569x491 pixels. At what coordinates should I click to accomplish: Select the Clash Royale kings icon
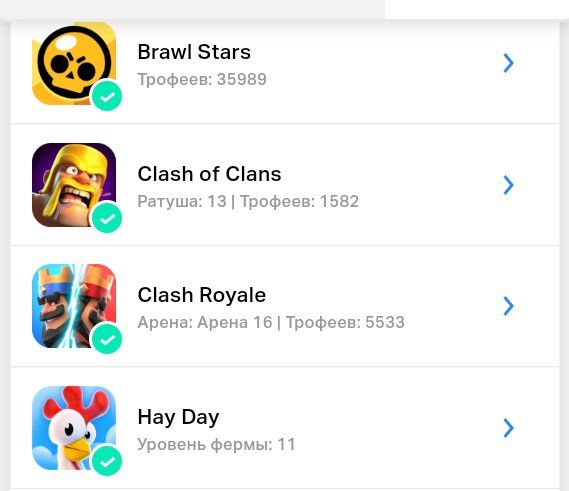(x=74, y=306)
